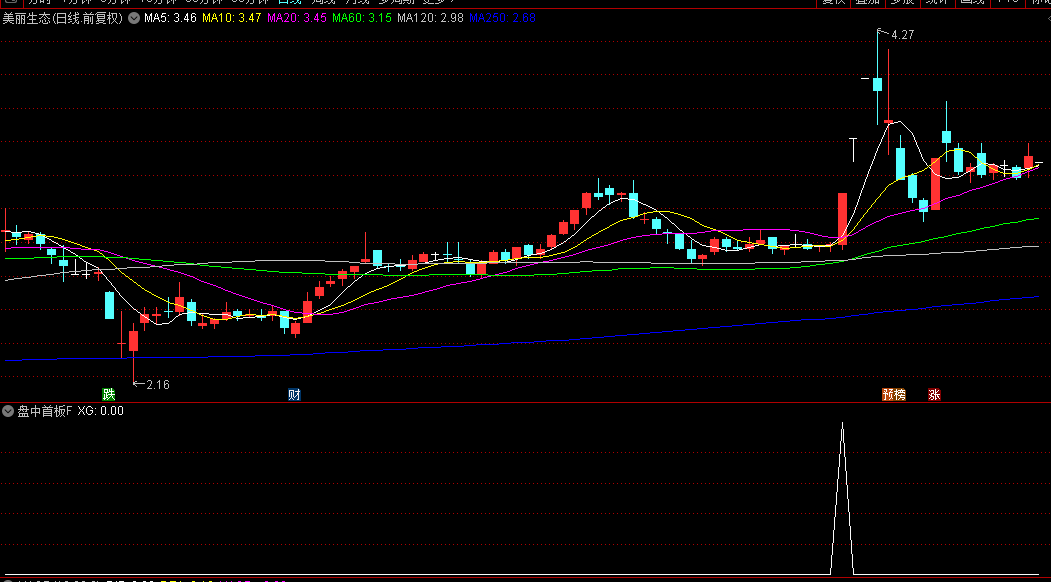Click the XG: 0.00 indicator value
The height and width of the screenshot is (582, 1051).
(101, 411)
